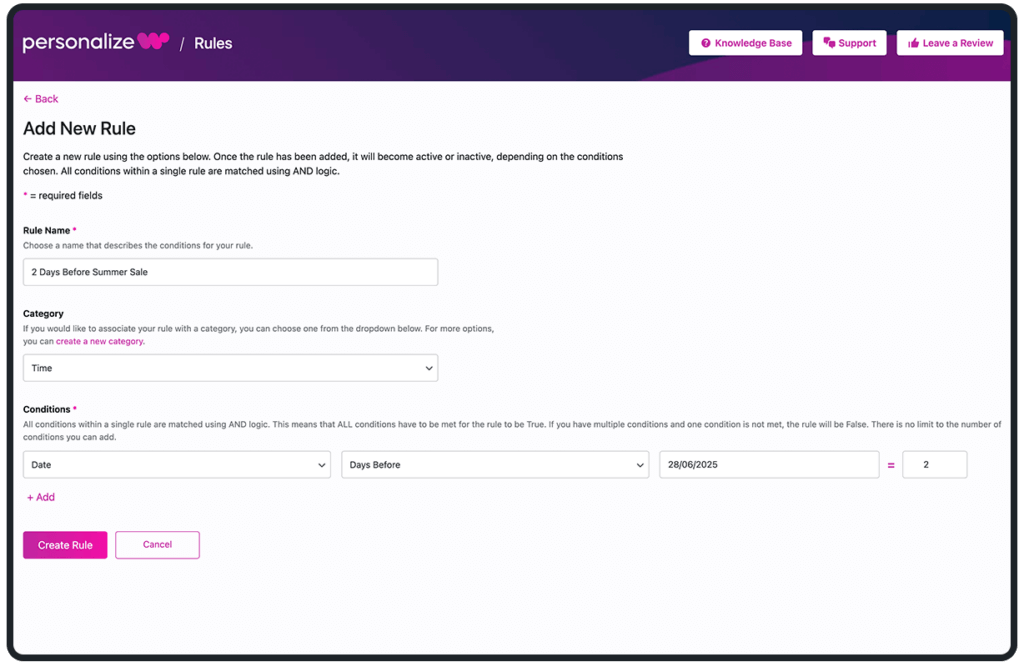
Task: Click the create a new category link
Action: pos(100,341)
